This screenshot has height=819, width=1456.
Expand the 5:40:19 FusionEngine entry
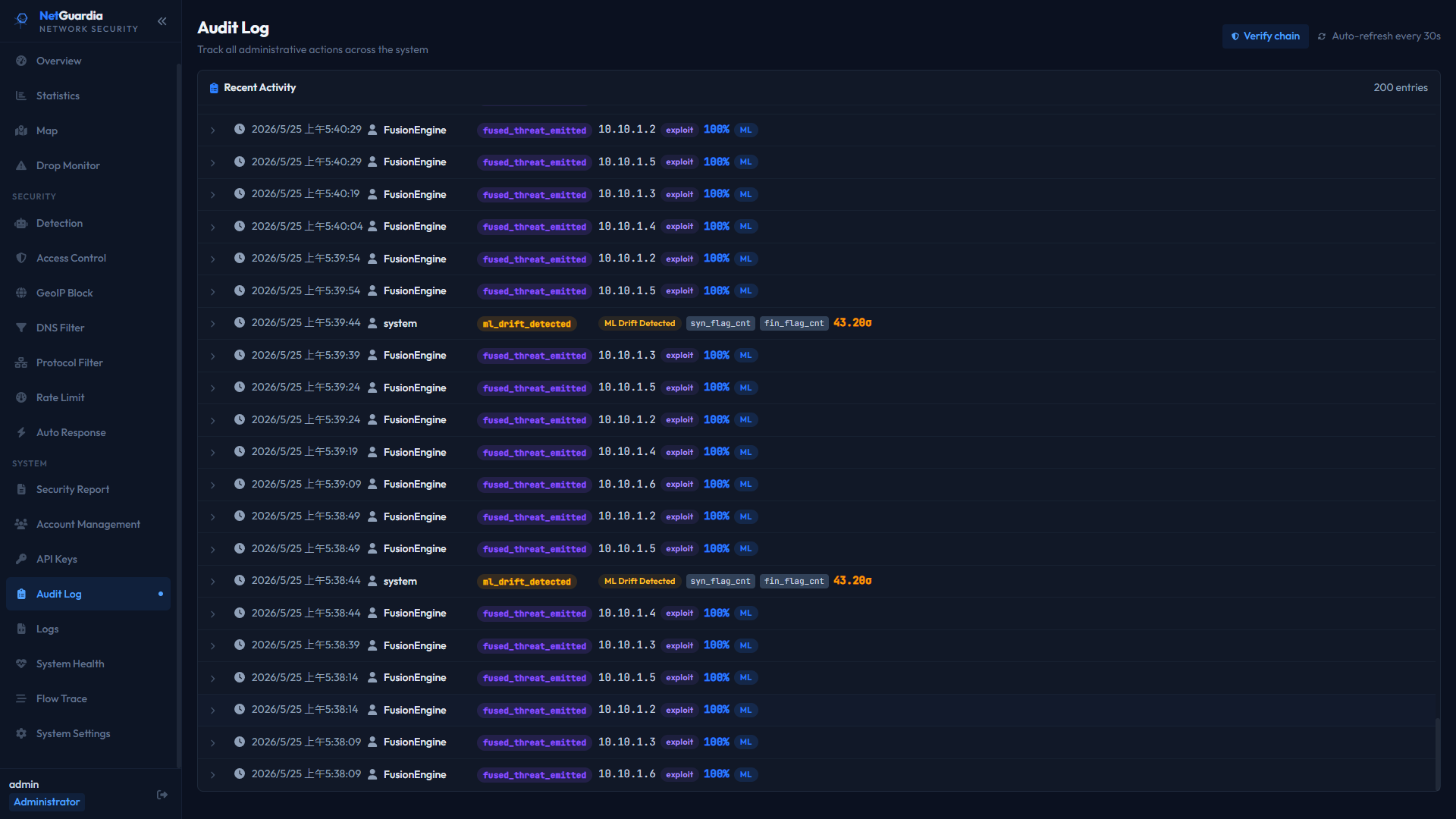pyautogui.click(x=213, y=195)
